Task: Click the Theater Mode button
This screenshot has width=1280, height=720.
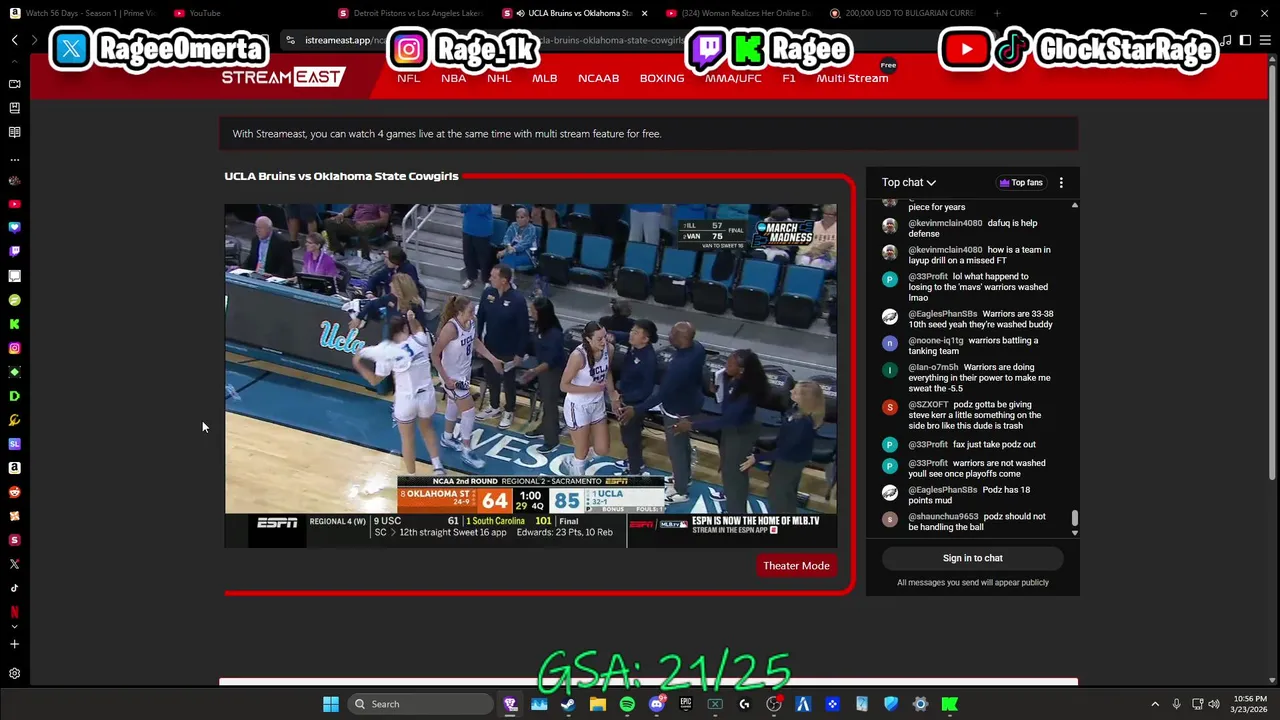Action: (796, 566)
